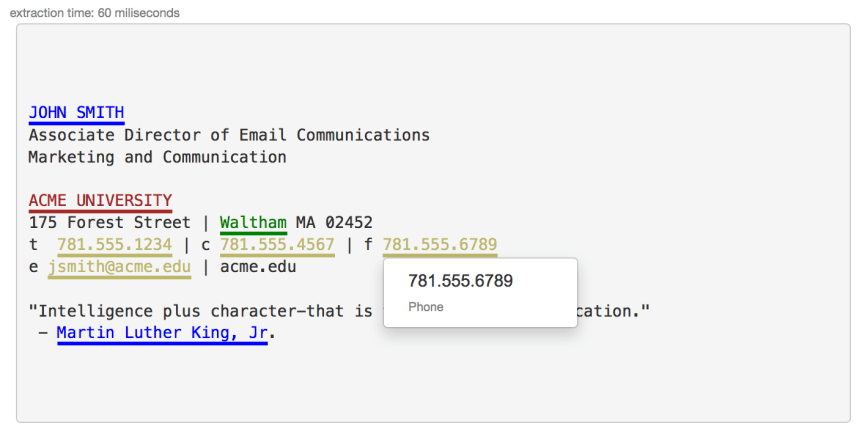This screenshot has height=434, width=862.
Task: Click the 'e' label before the email
Action: (33, 267)
